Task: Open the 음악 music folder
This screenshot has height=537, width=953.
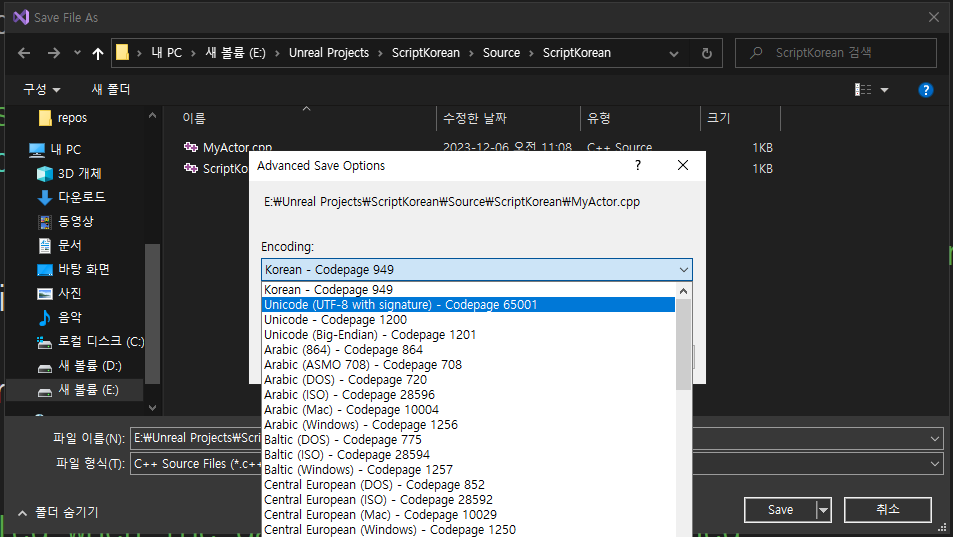Action: pos(69,317)
